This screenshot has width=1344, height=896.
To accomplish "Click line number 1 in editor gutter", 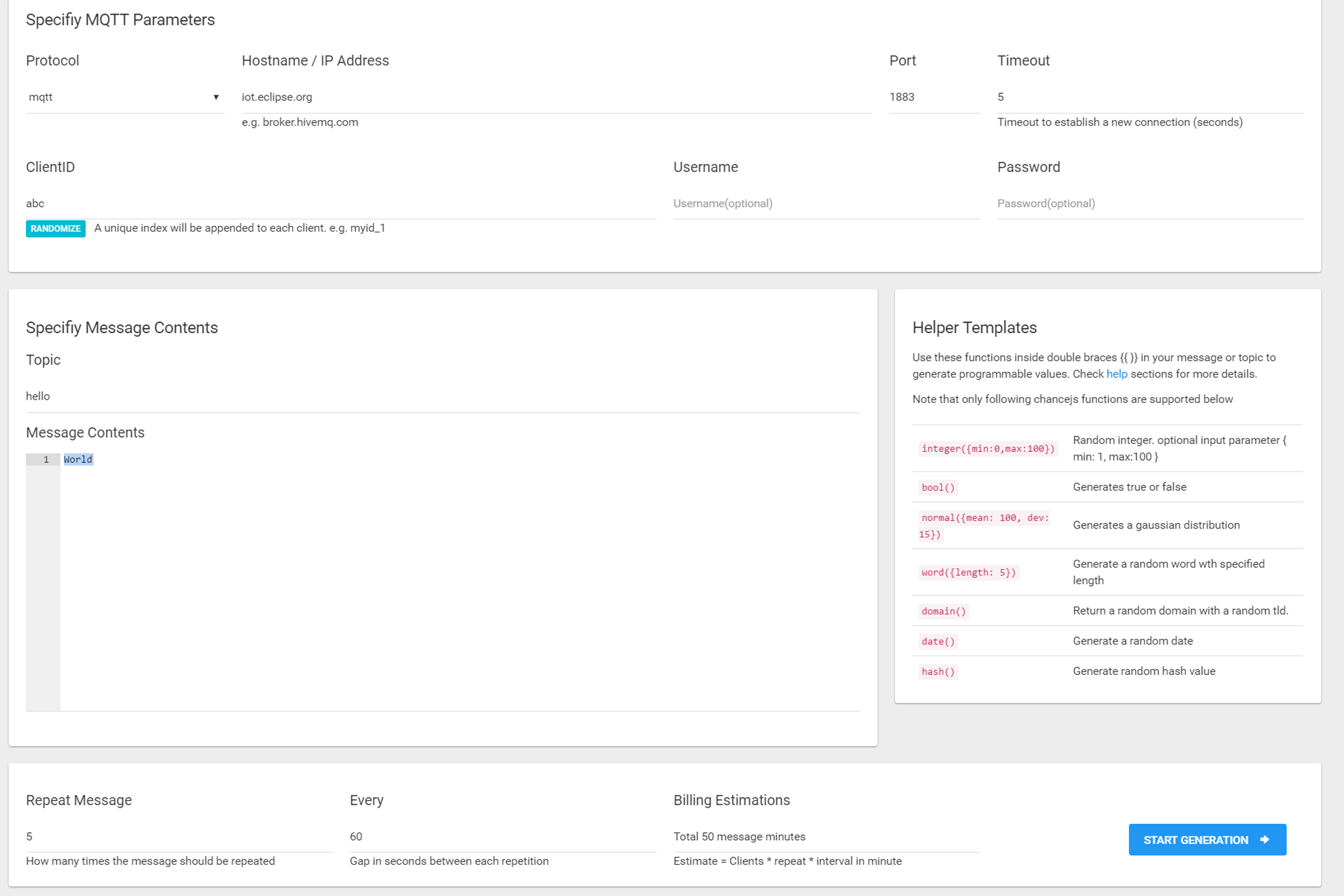I will tap(45, 460).
